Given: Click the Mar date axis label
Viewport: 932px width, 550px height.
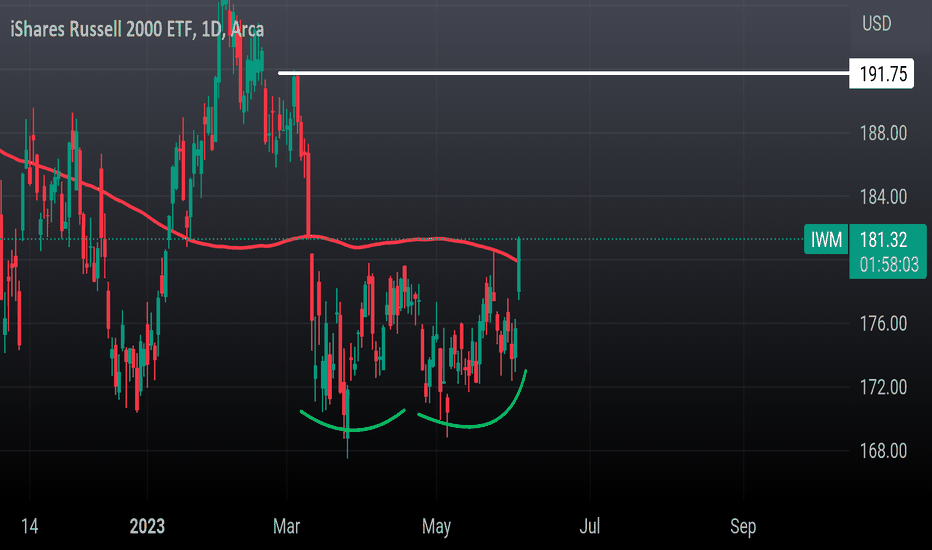Looking at the screenshot, I should (x=286, y=526).
